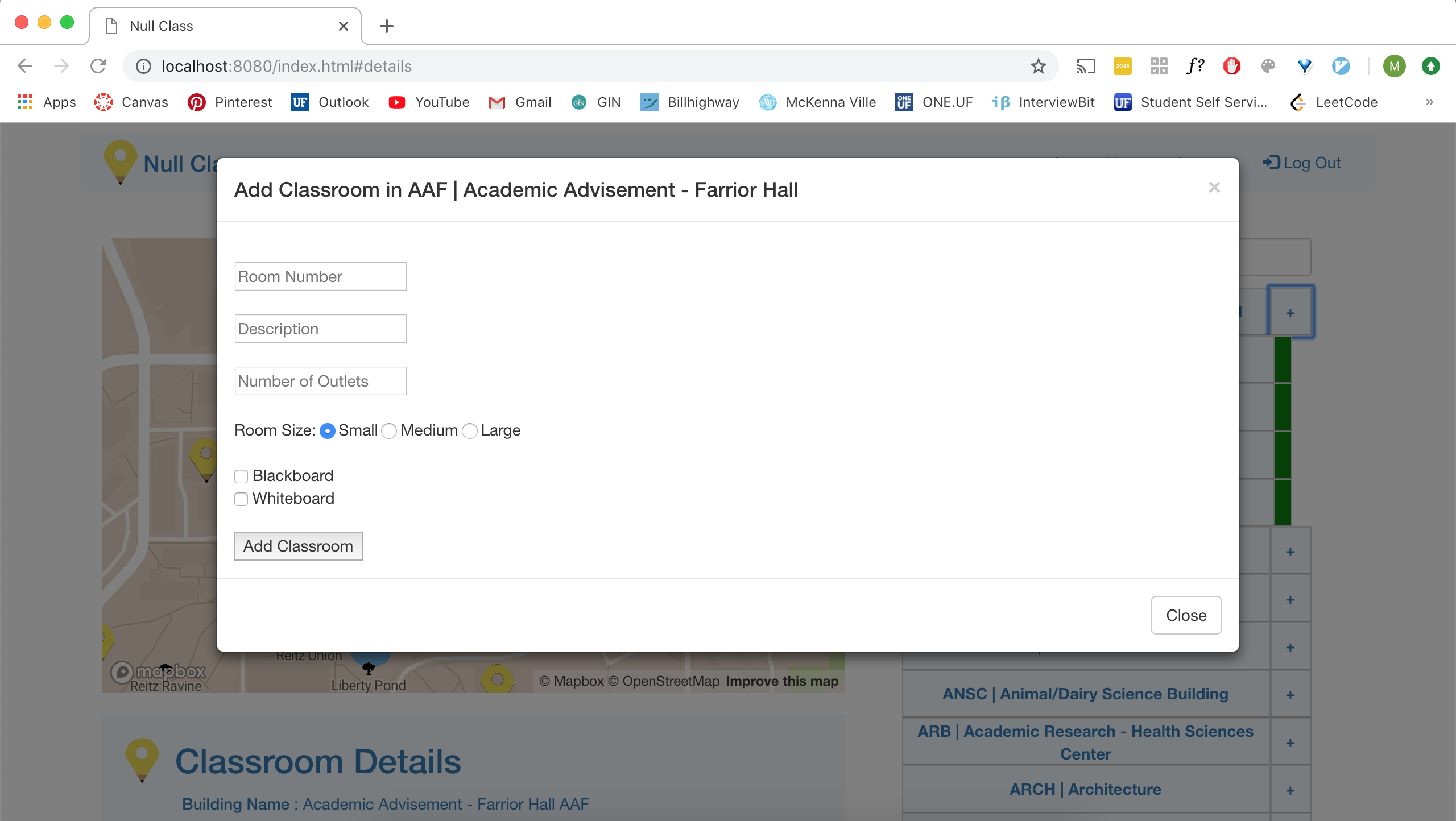Show hidden bookmarks via double chevron
Viewport: 1456px width, 821px height.
point(1429,102)
